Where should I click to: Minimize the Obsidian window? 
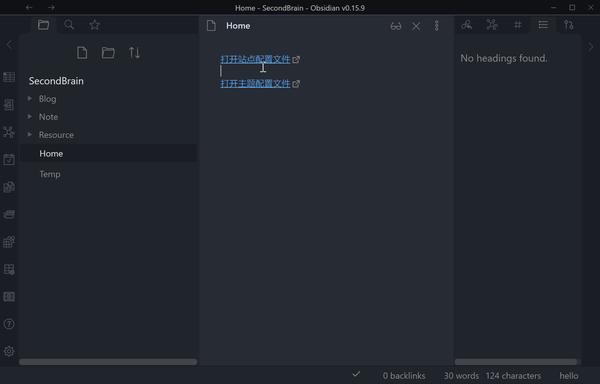pyautogui.click(x=554, y=7)
